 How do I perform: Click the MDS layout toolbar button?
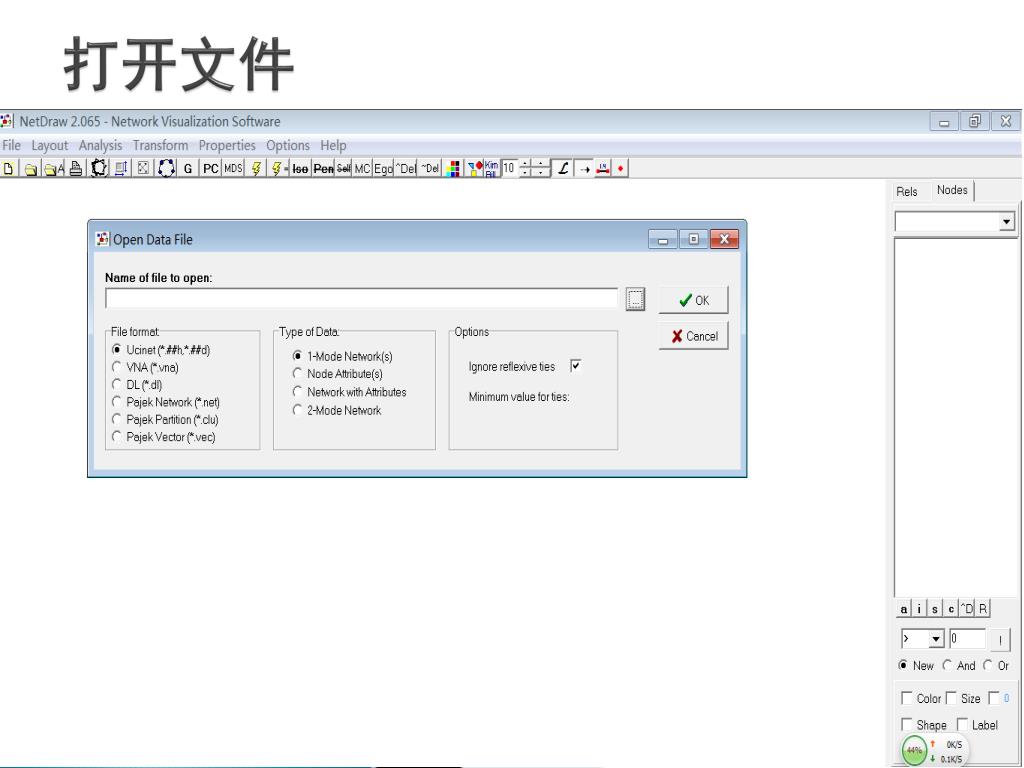[233, 168]
